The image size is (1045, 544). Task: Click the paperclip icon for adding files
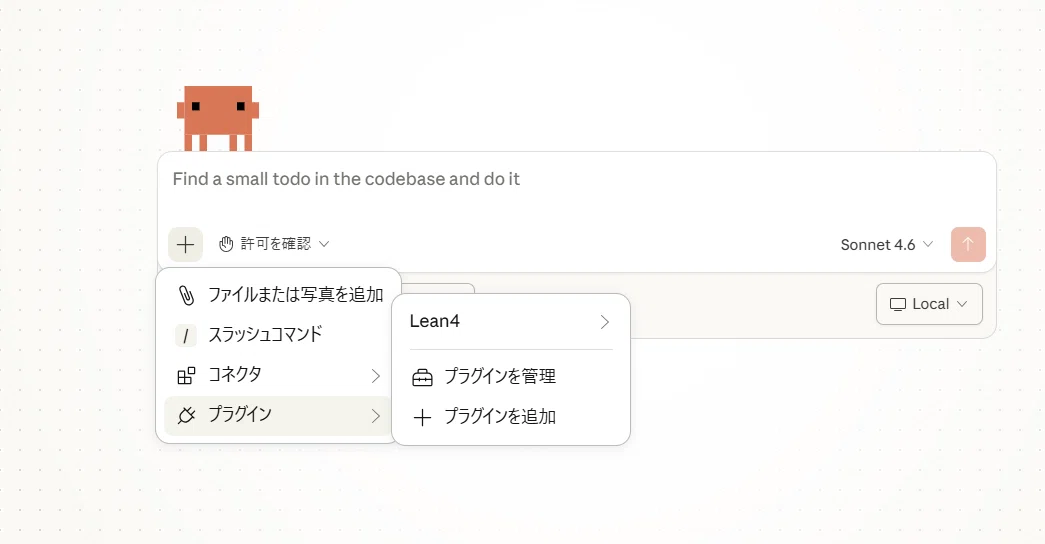186,295
